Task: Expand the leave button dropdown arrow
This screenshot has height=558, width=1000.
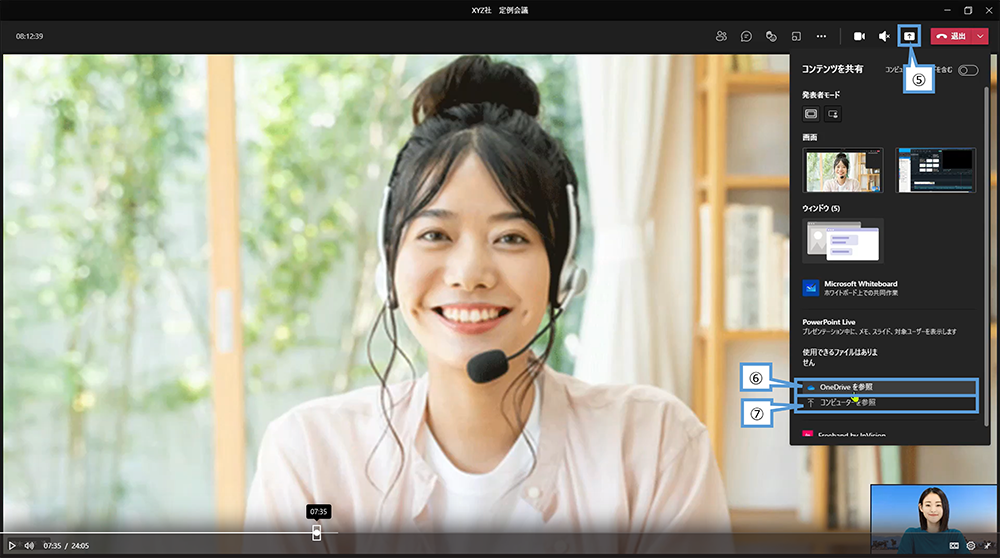Action: 980,36
